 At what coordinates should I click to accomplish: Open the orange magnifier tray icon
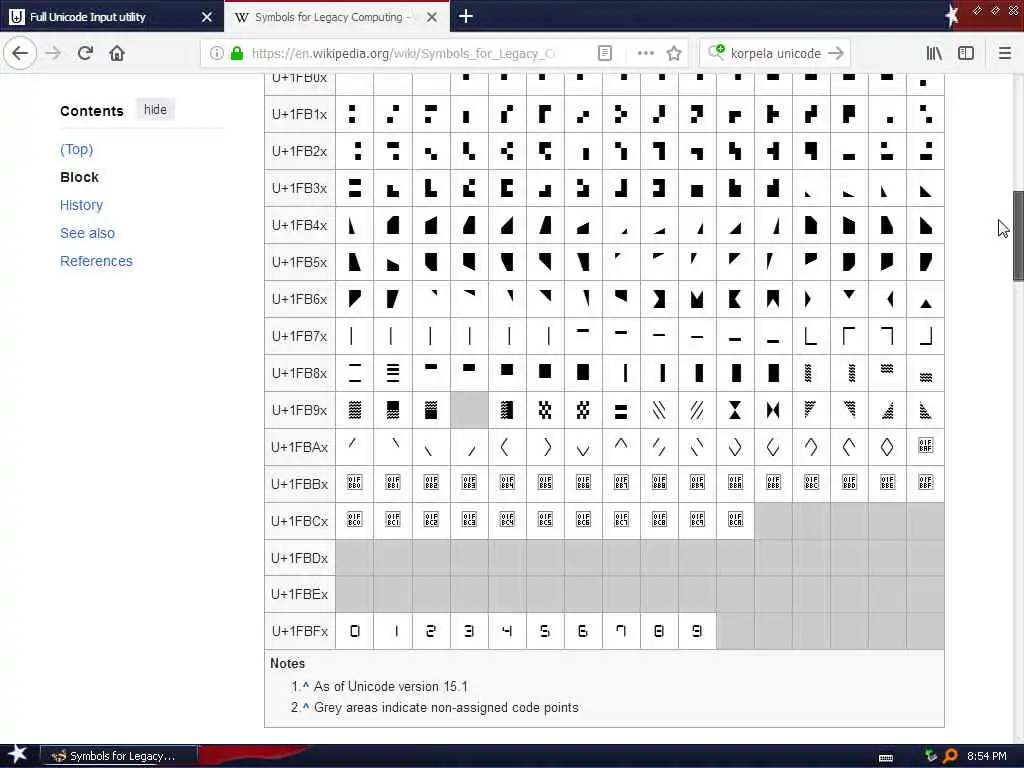tap(950, 756)
